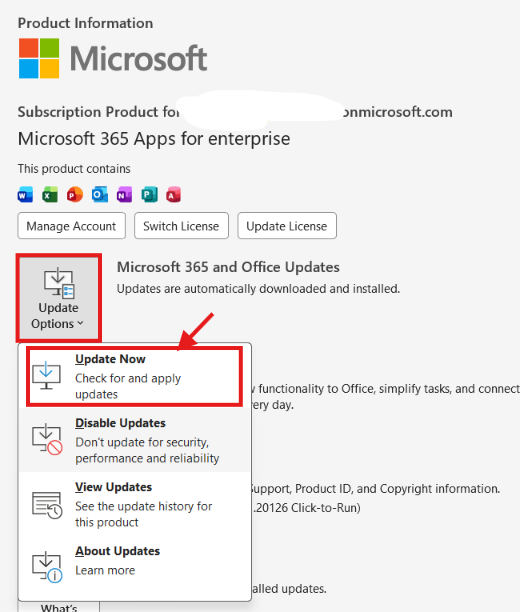Click the OneNote app icon
The image size is (520, 612).
click(x=125, y=194)
